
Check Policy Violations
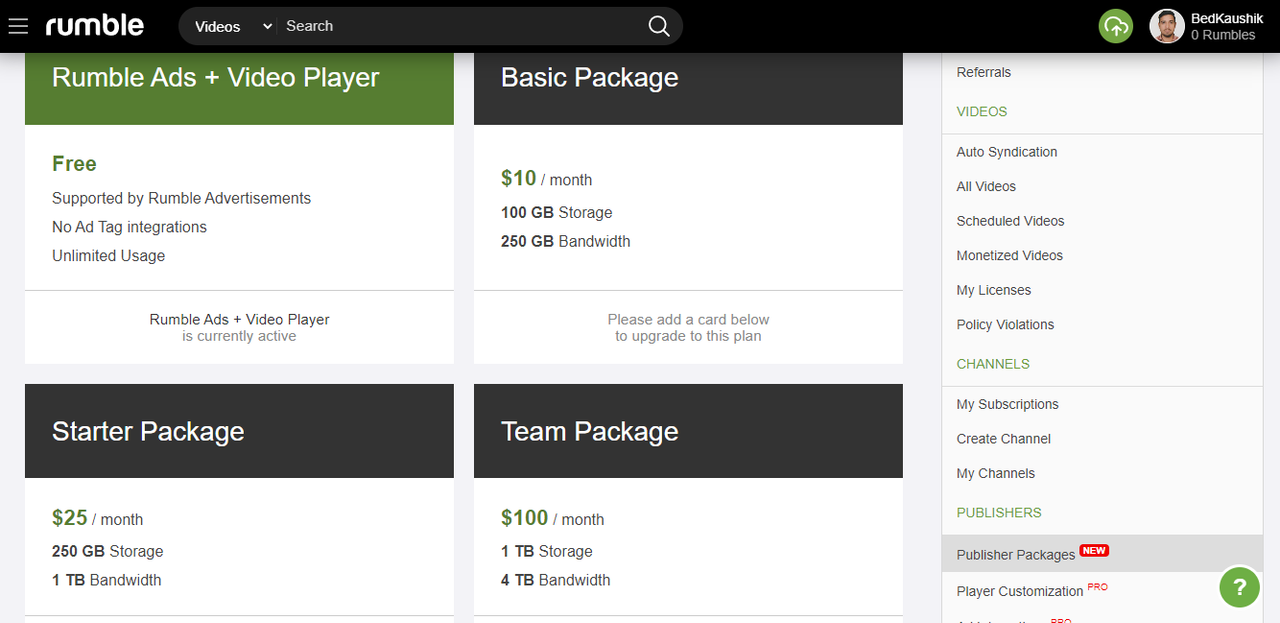point(1005,324)
